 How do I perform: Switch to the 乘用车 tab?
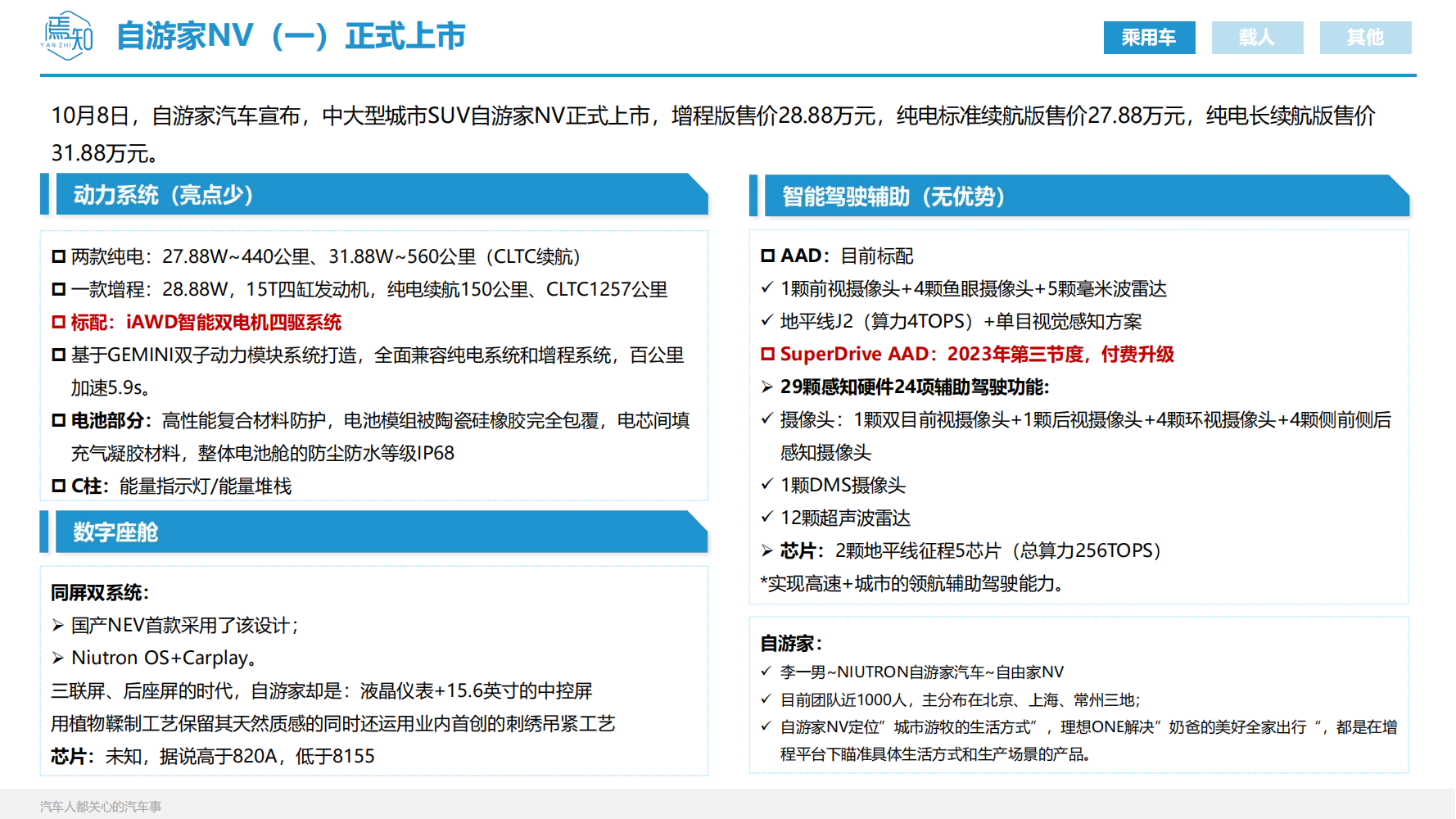[1149, 38]
